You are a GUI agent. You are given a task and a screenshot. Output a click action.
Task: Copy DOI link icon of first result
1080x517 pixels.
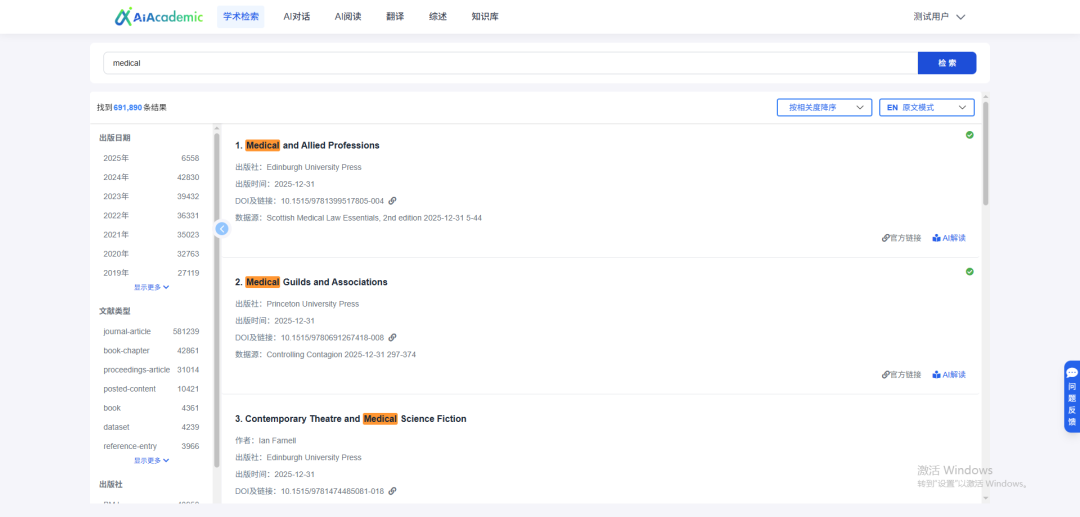393,201
